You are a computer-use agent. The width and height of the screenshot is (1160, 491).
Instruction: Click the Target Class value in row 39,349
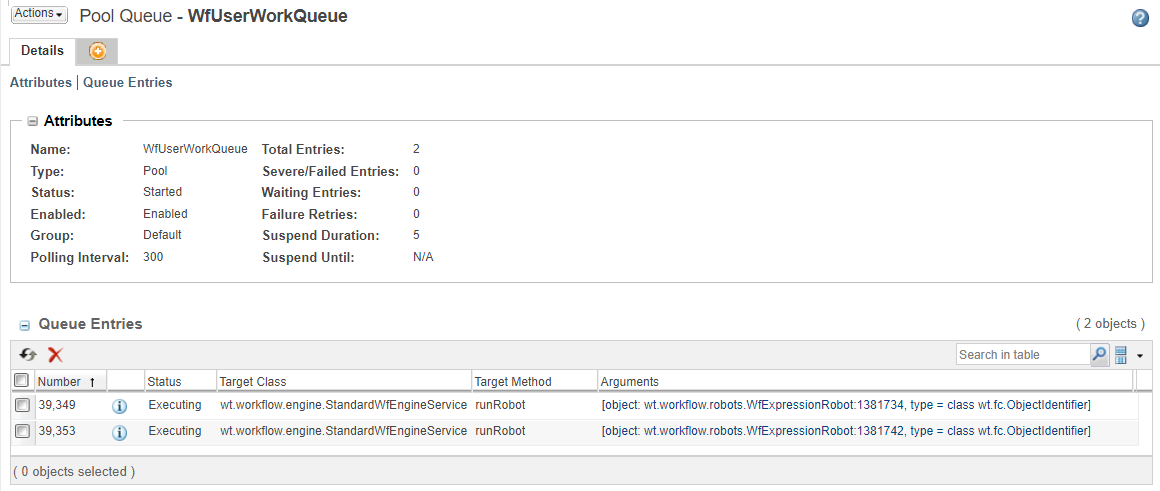[344, 405]
